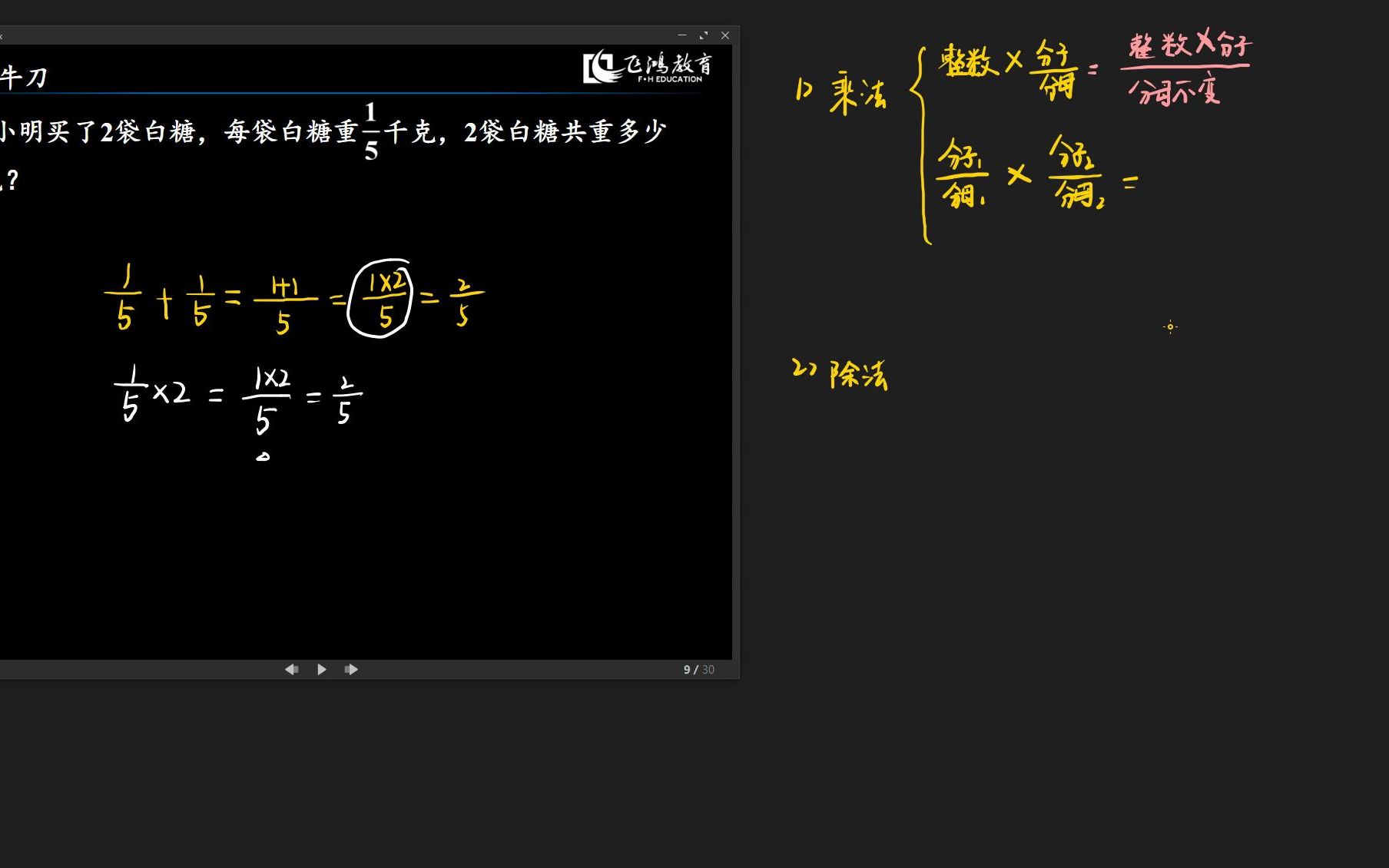Close the slide viewer window
The height and width of the screenshot is (868, 1389).
click(725, 35)
